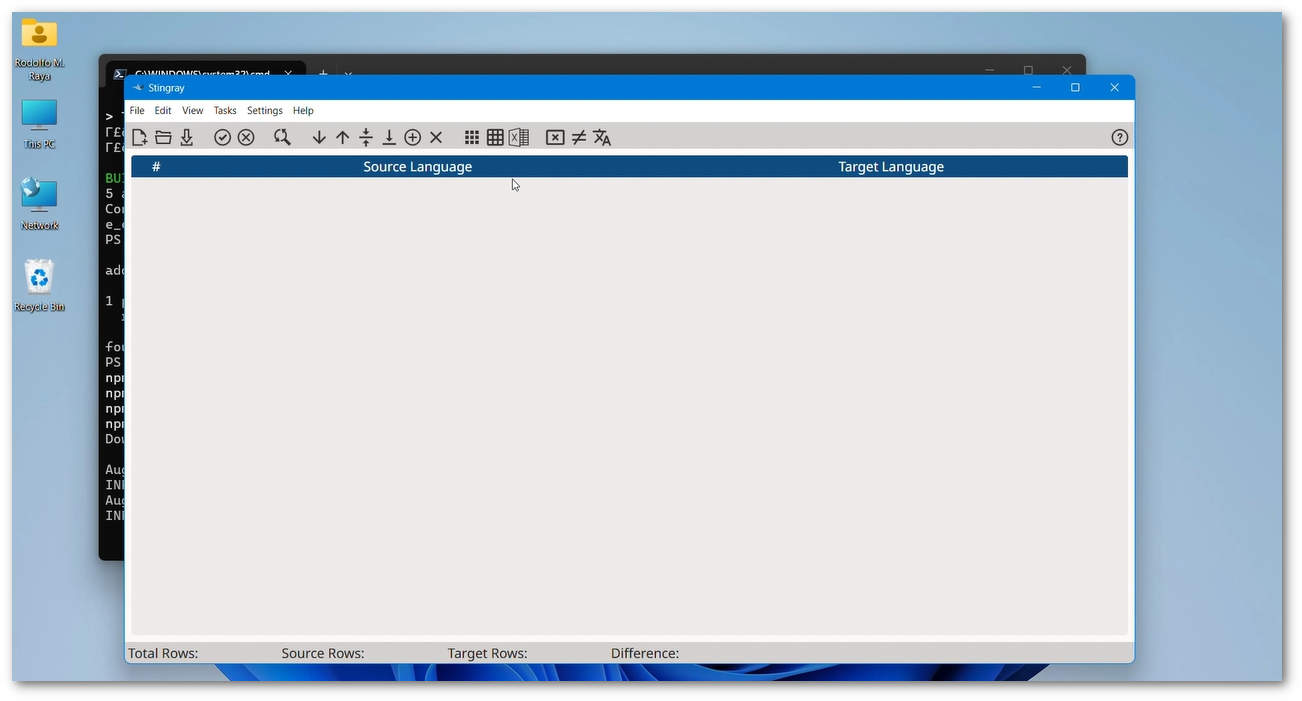
Task: Click the dotted grid toolbar icon
Action: coord(472,138)
